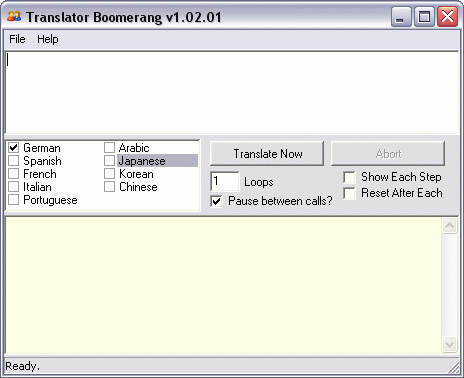464x378 pixels.
Task: Enable Portuguese in the language list
Action: click(14, 200)
